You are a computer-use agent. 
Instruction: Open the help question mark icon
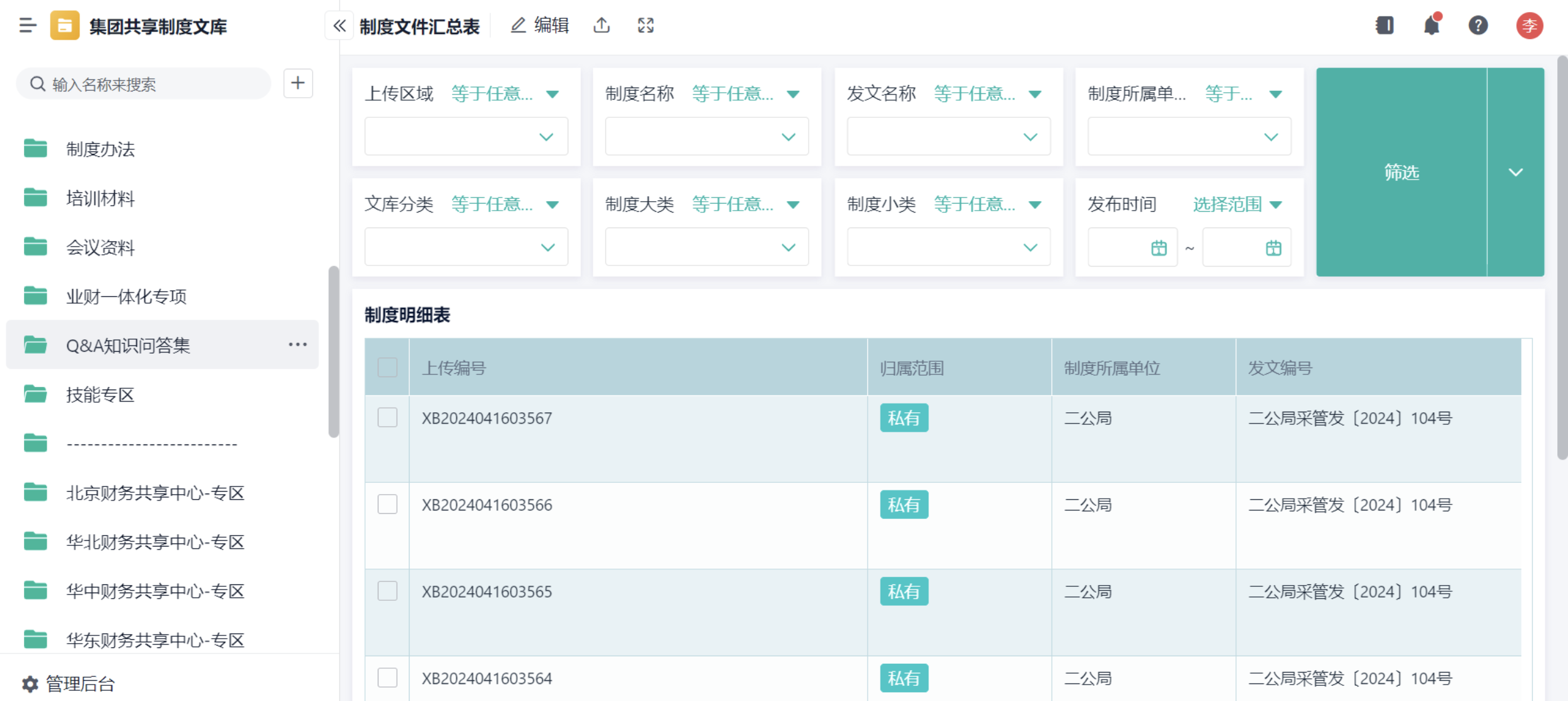coord(1478,25)
